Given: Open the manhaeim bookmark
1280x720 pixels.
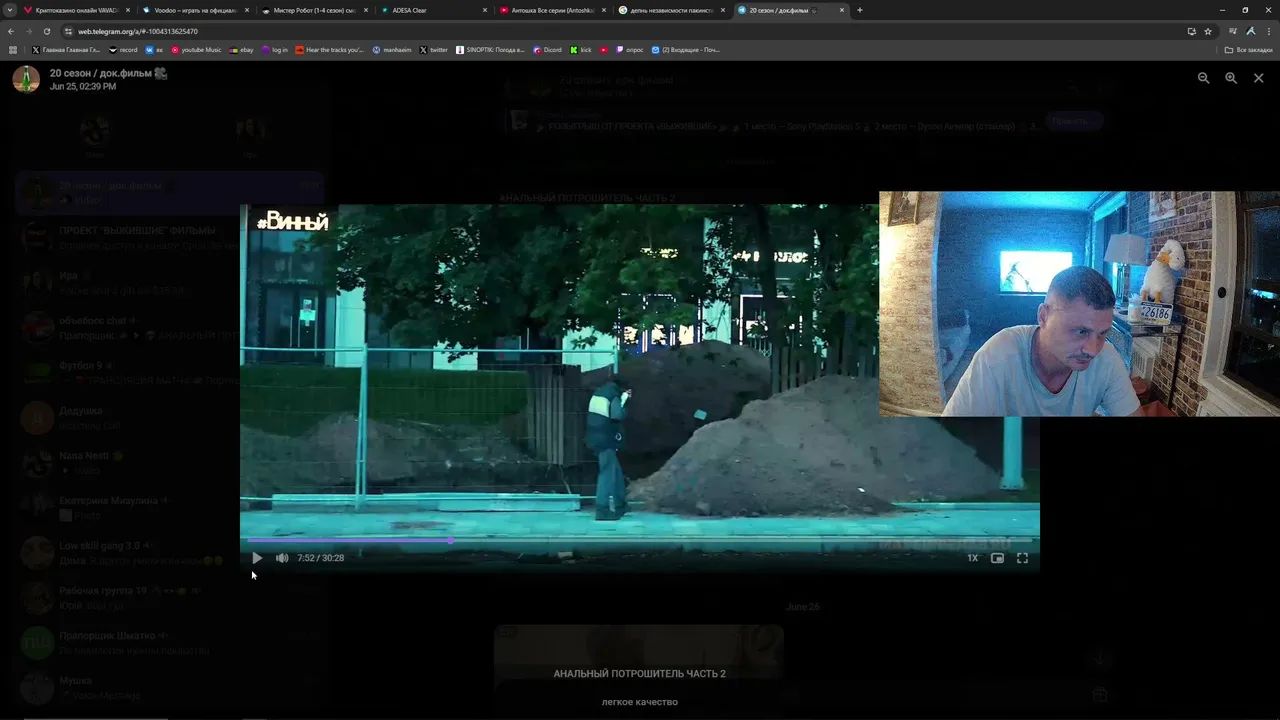Looking at the screenshot, I should [392, 50].
